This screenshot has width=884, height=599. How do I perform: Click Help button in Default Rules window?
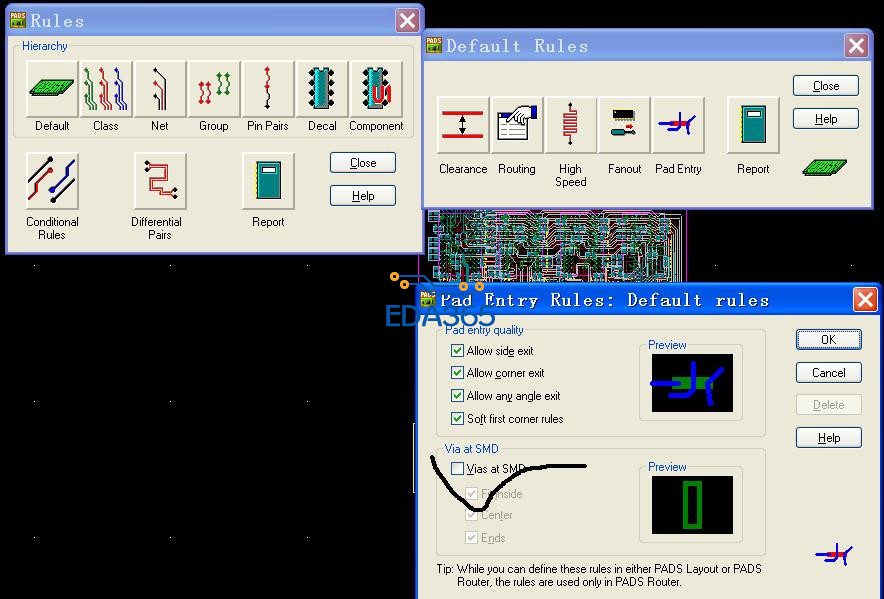click(826, 119)
